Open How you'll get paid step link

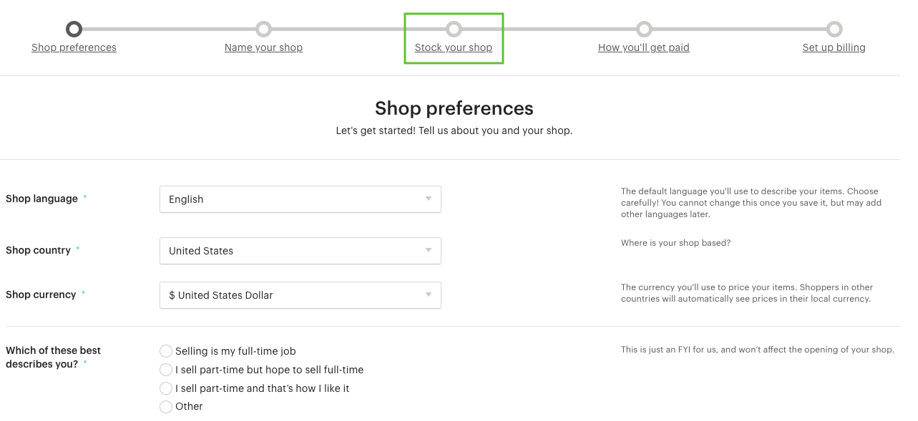(644, 47)
